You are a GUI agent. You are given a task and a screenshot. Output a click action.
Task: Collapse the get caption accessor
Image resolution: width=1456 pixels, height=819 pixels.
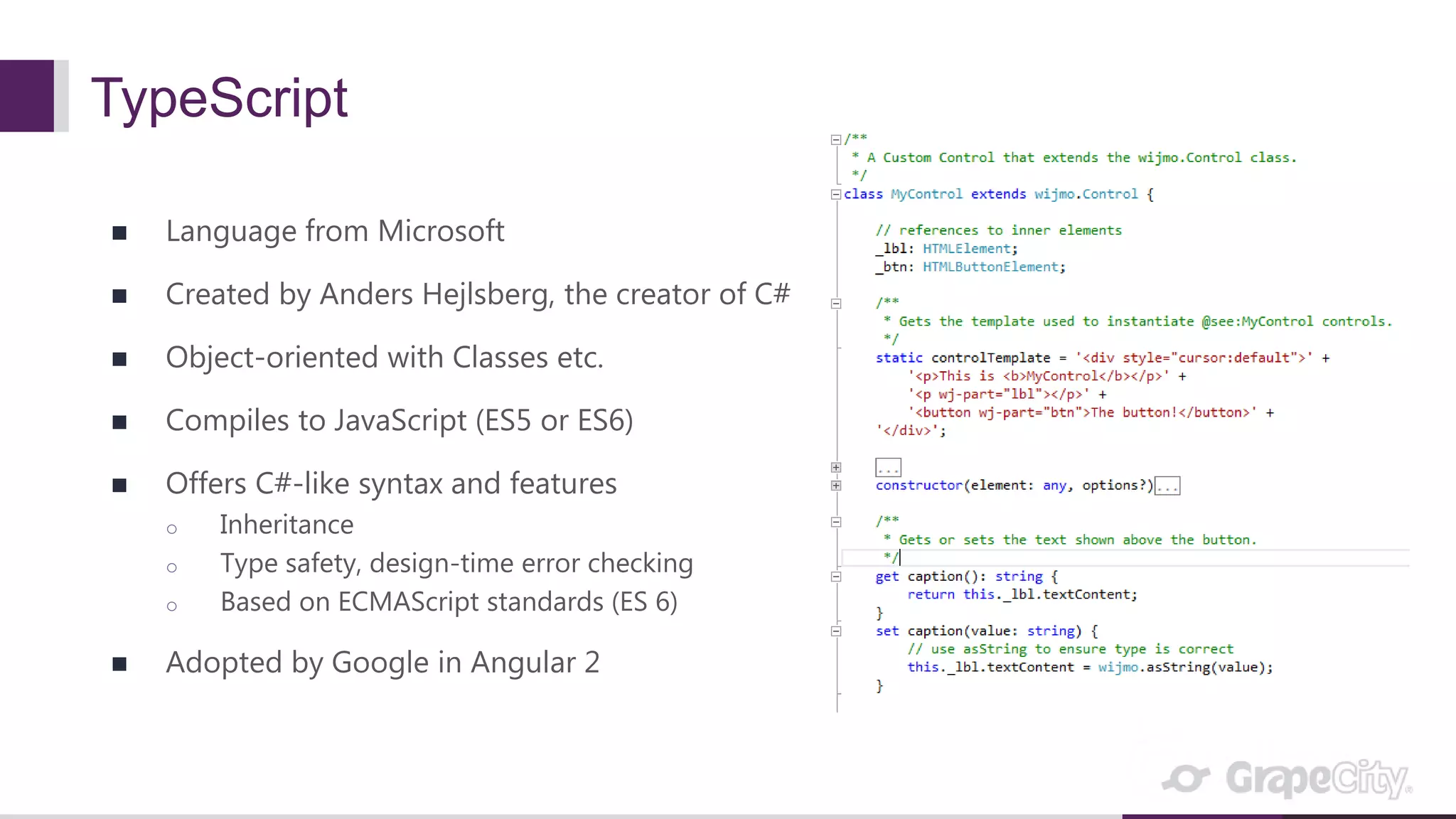[836, 577]
